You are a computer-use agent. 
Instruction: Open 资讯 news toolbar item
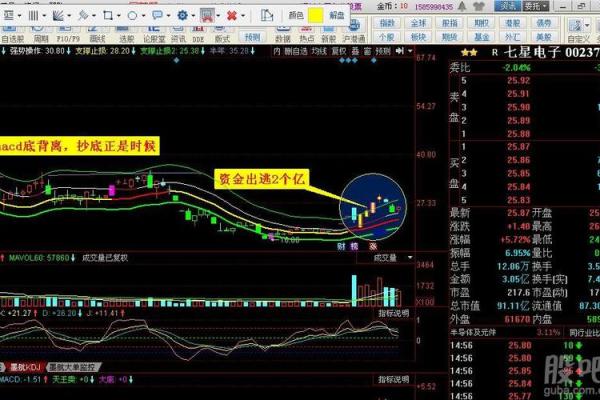178,34
